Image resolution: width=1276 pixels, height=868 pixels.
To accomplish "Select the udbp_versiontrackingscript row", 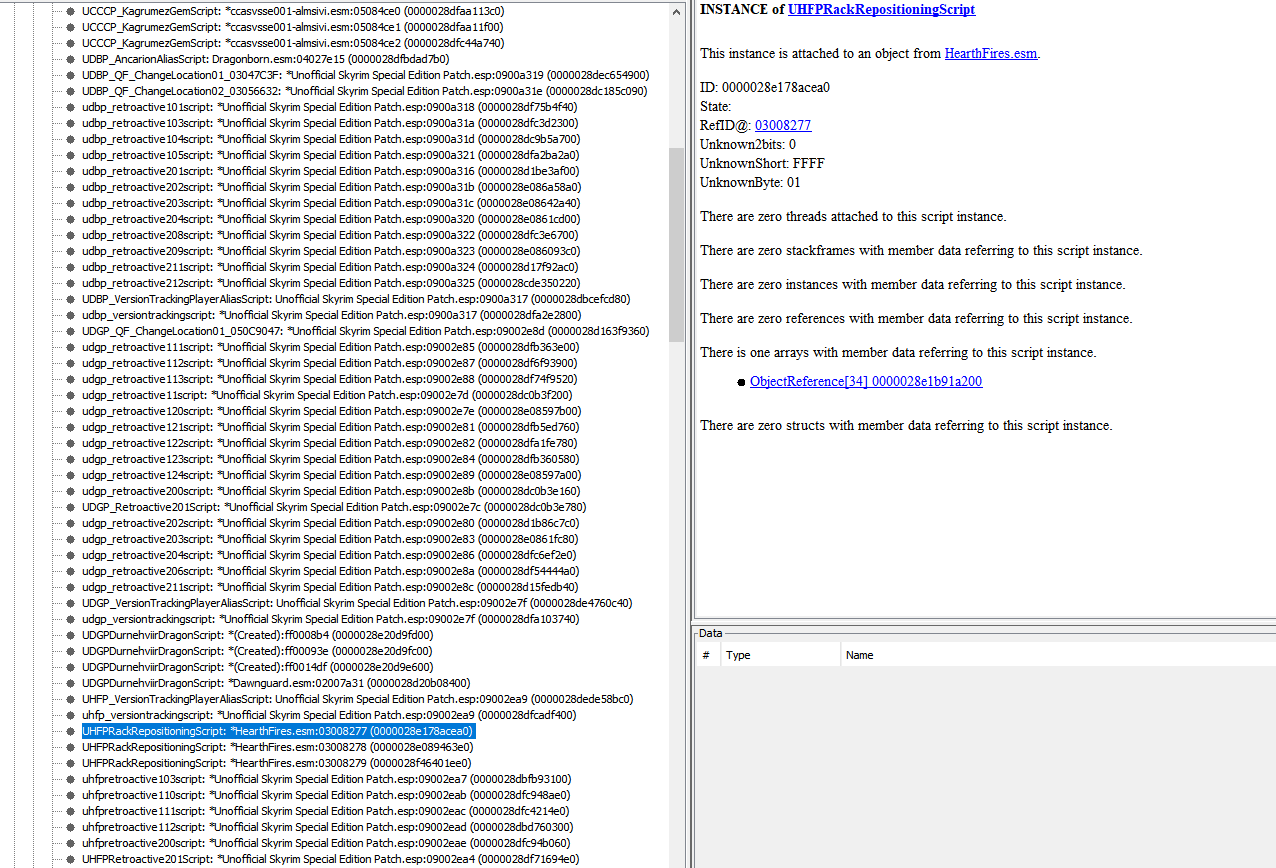I will pos(331,315).
